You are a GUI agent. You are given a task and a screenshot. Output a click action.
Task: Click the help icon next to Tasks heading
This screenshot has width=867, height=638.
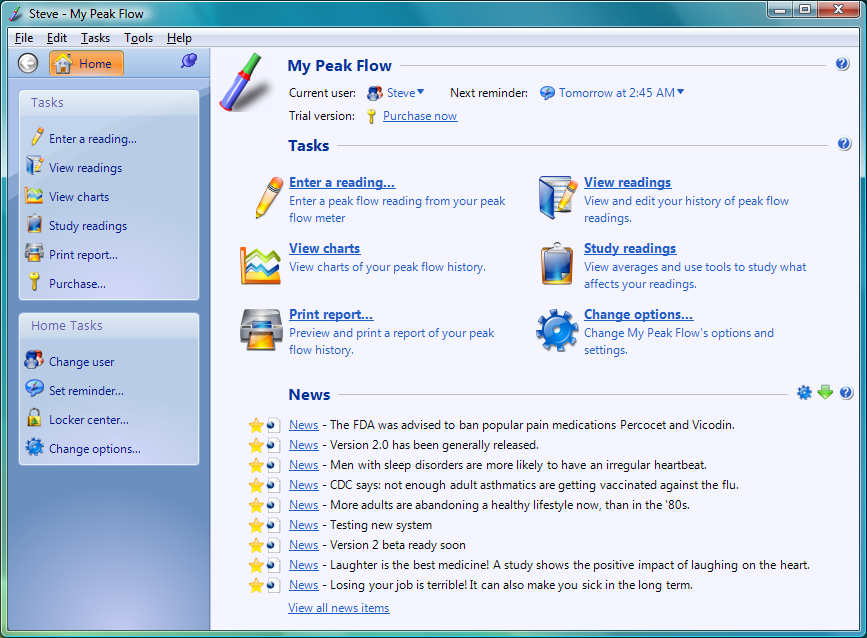(x=844, y=144)
